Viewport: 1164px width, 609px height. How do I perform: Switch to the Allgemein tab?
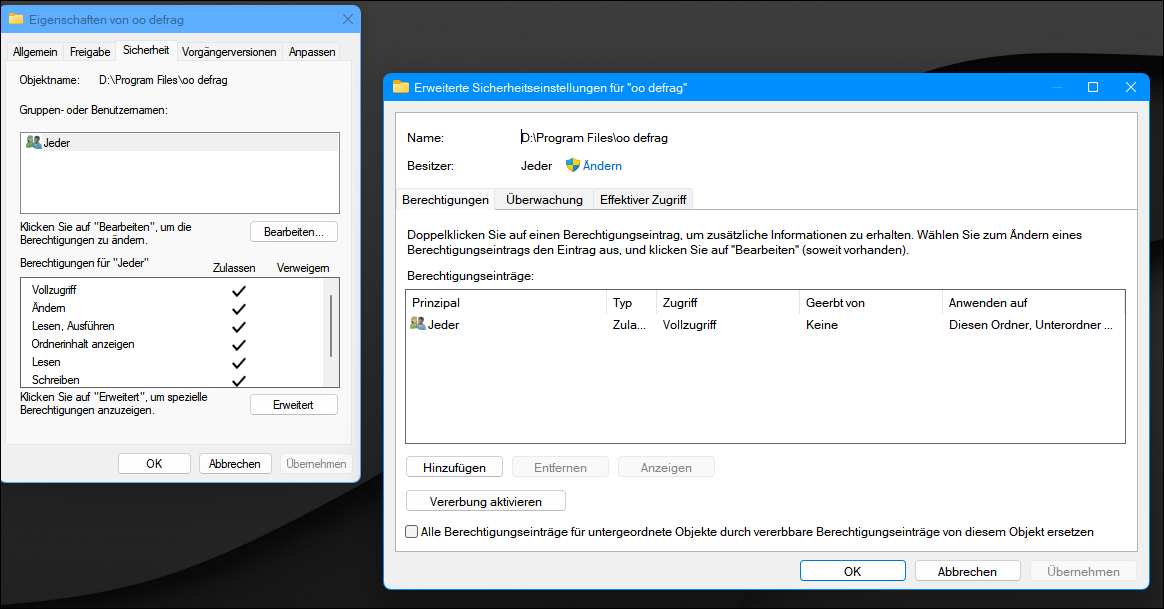coord(35,51)
